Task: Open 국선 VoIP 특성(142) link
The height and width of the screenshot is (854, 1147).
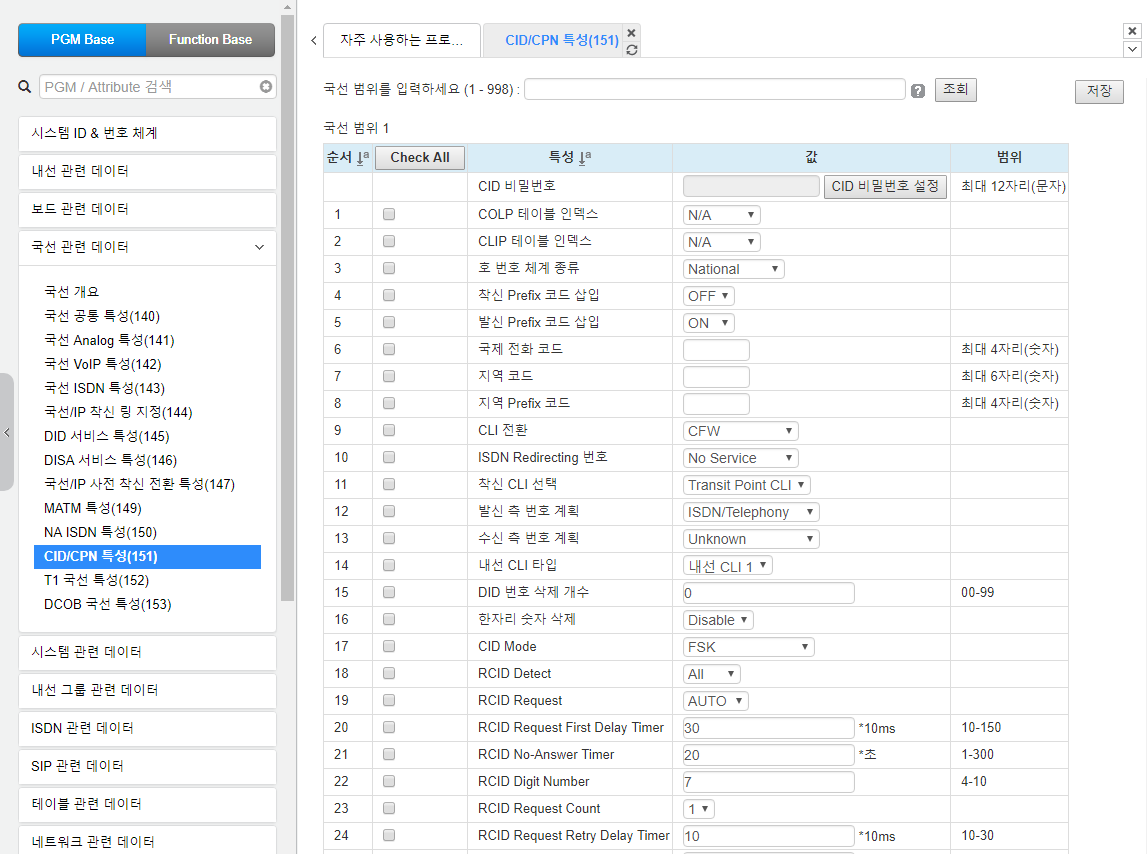Action: tap(102, 364)
